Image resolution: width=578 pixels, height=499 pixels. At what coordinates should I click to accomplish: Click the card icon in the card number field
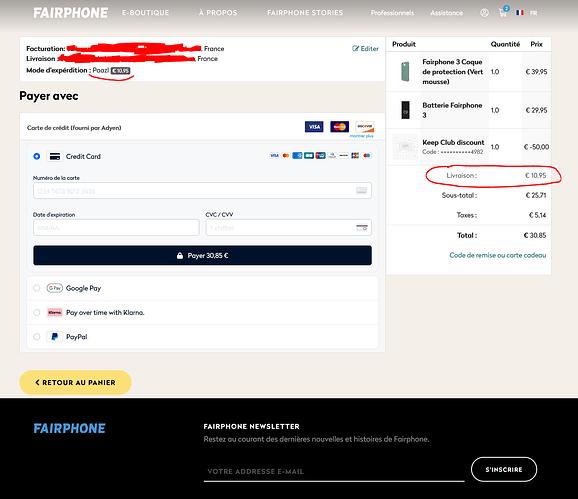[x=361, y=191]
